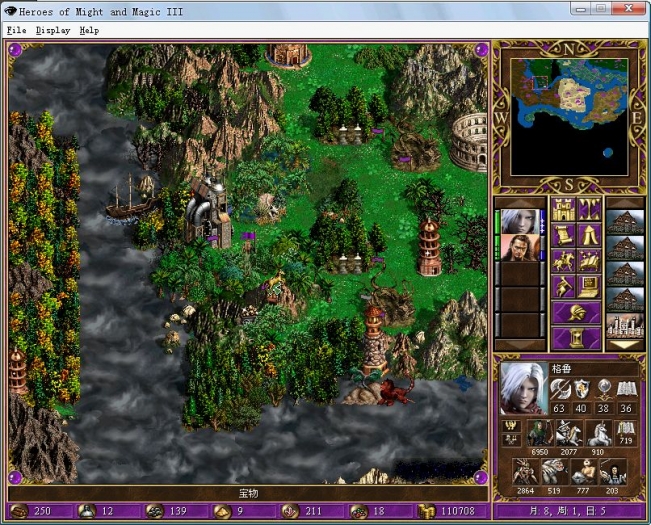The height and width of the screenshot is (525, 651).
Task: Select the white beast stack of 519
Action: 554,472
